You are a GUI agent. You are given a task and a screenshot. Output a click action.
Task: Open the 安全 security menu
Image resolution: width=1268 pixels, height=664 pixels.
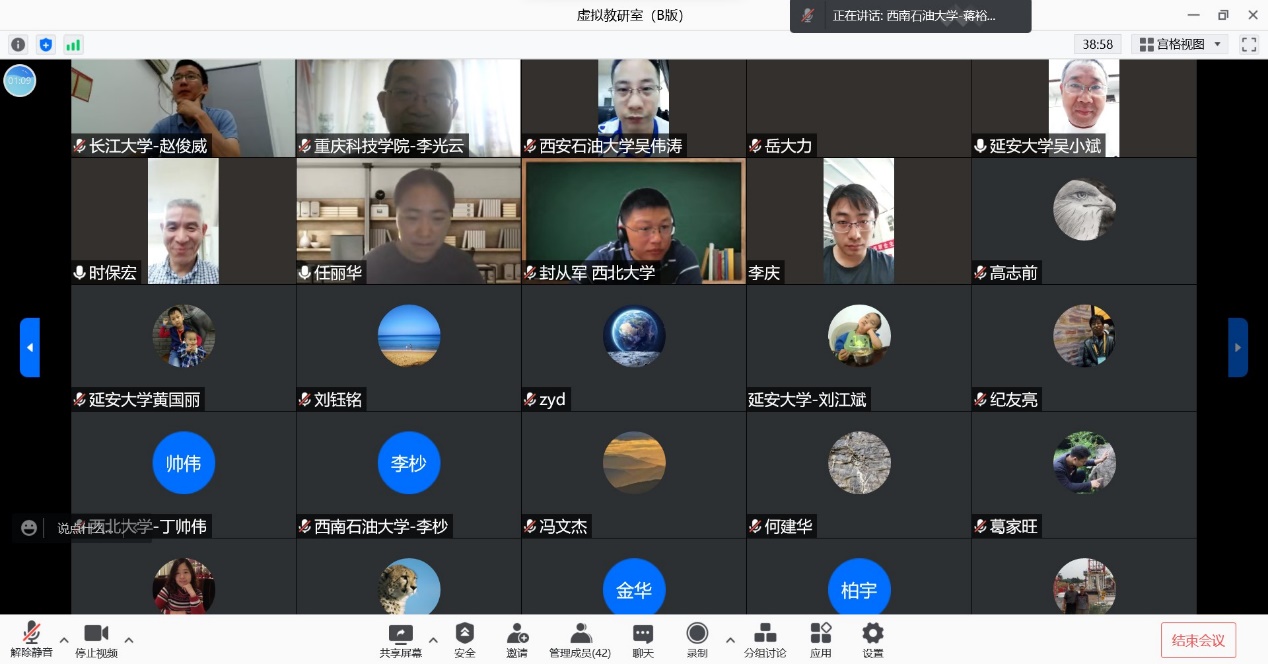pyautogui.click(x=465, y=639)
